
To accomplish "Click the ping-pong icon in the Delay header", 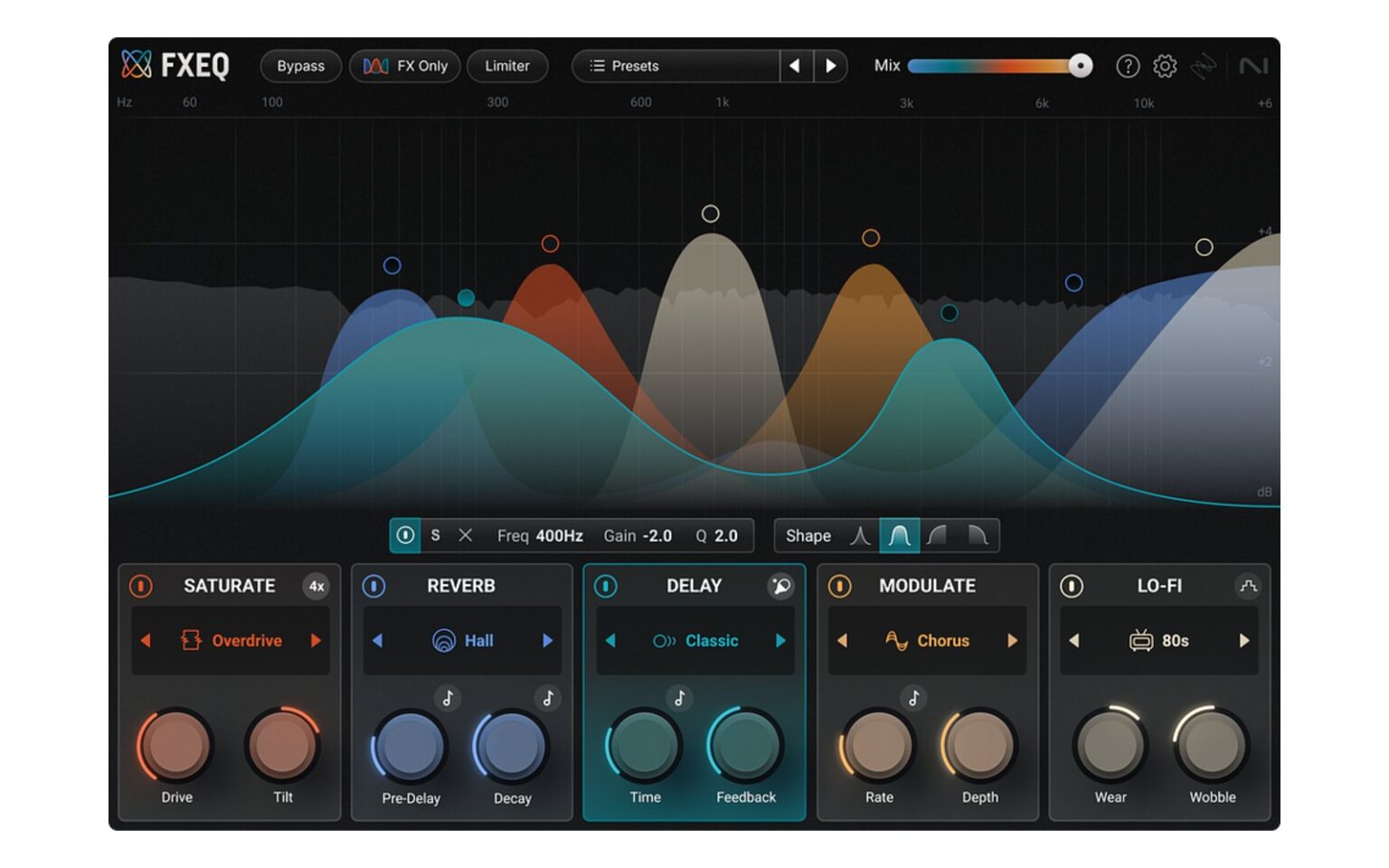I will [780, 586].
